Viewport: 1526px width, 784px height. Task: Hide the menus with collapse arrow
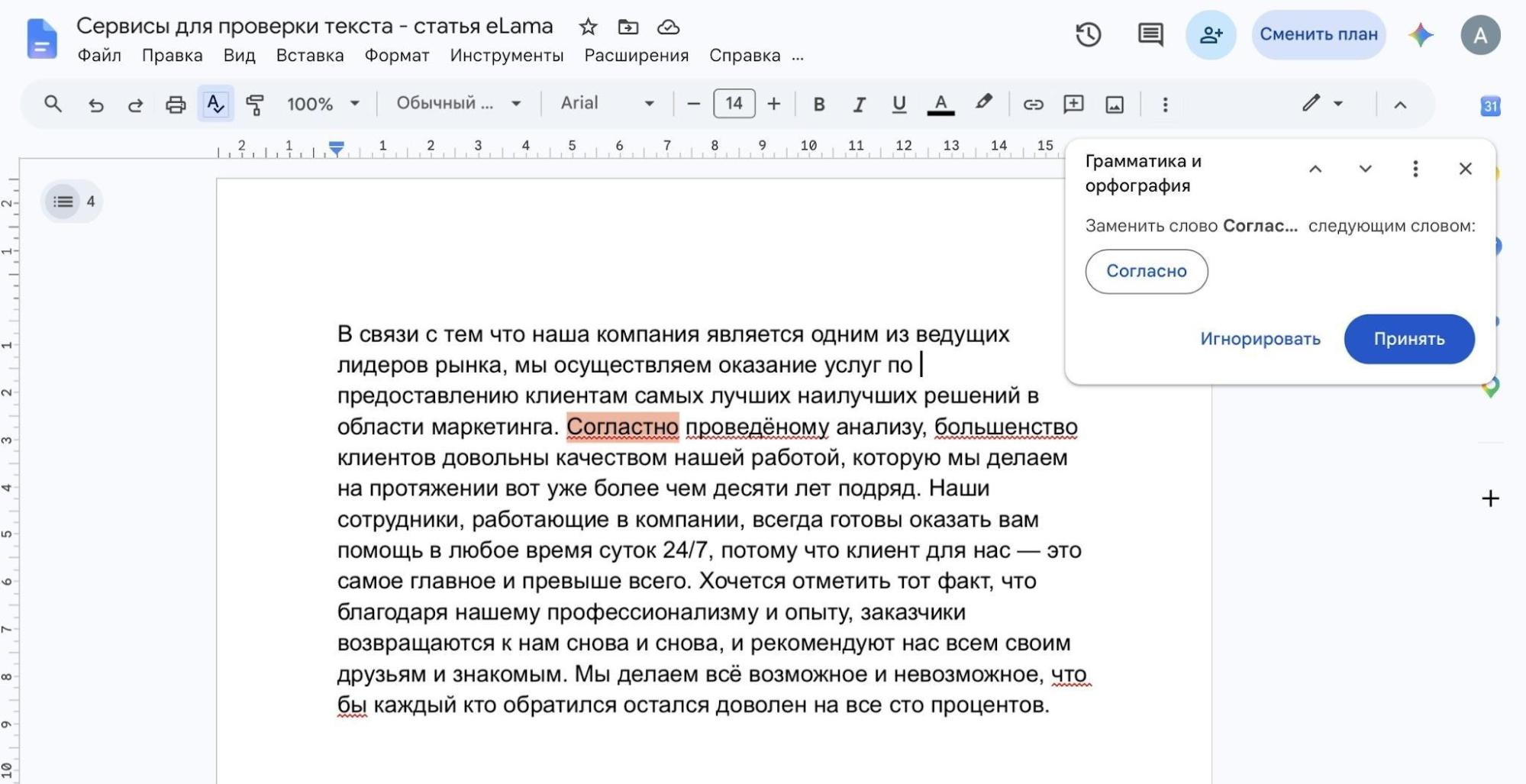[x=1400, y=105]
